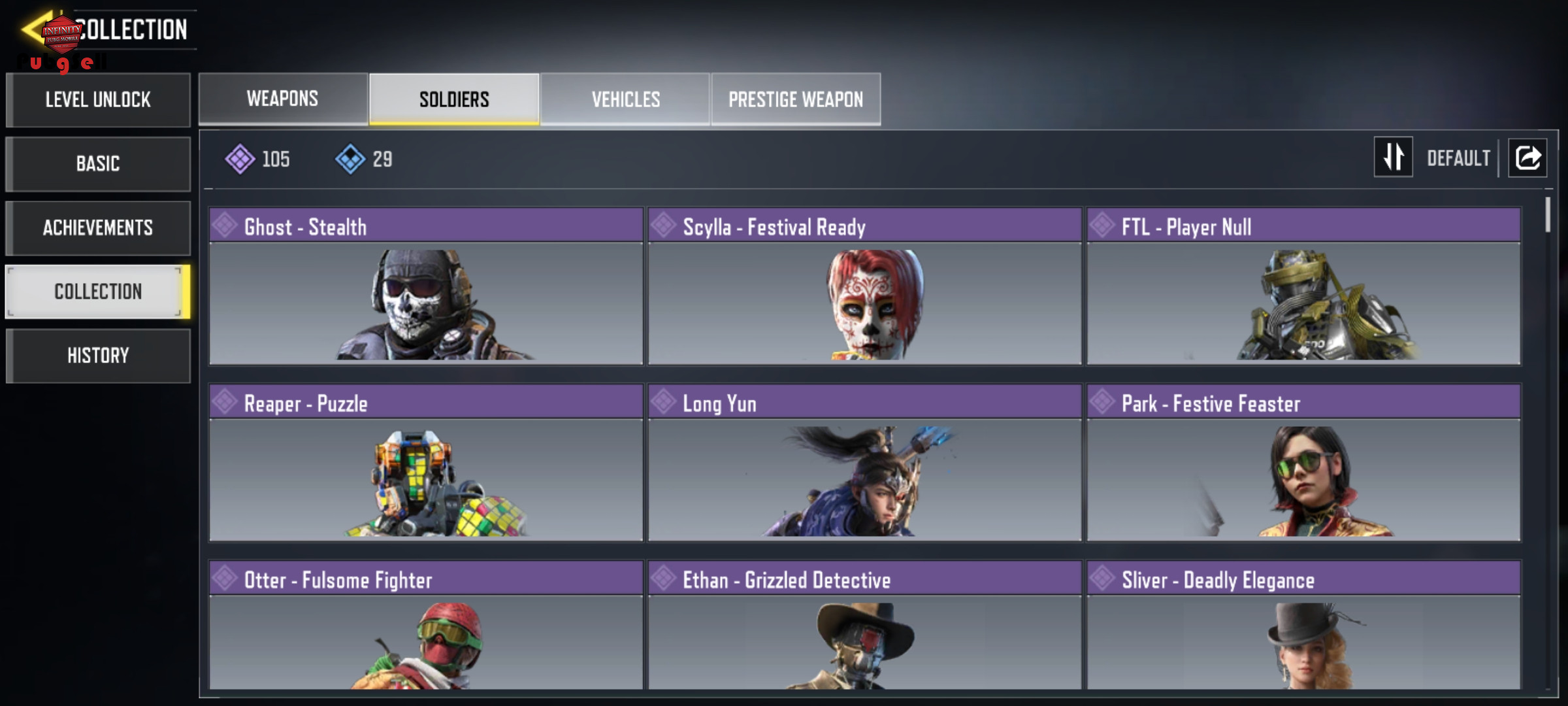
Task: Select the Scylla - Festival Ready card
Action: pos(865,286)
